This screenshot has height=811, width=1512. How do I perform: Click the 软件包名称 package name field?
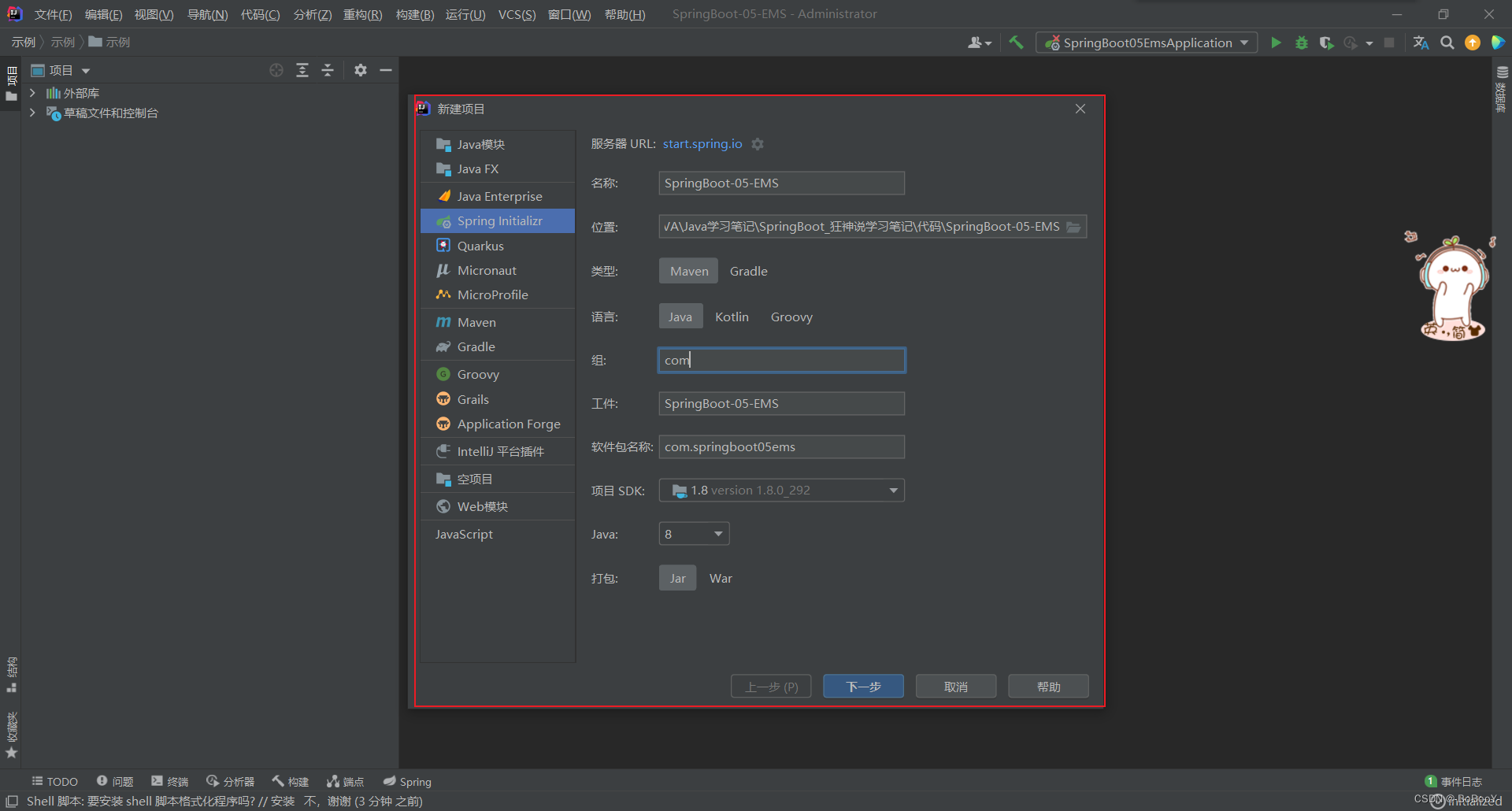click(781, 446)
